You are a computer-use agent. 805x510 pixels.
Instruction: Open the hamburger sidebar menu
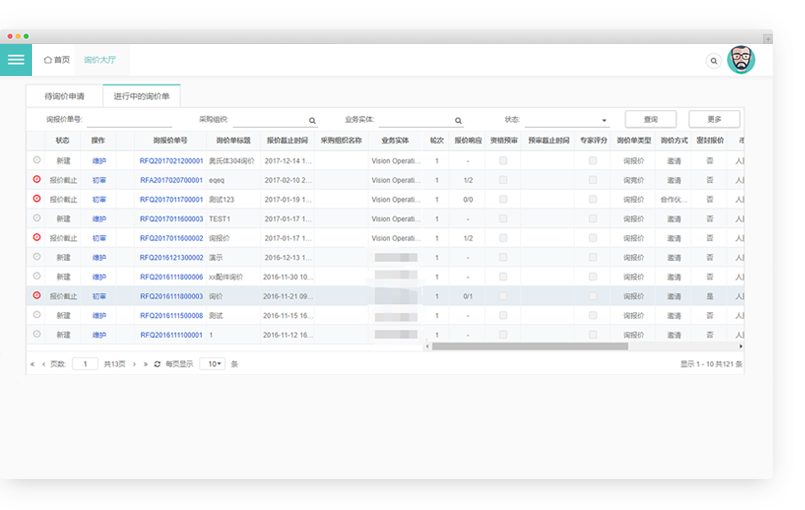click(x=16, y=59)
